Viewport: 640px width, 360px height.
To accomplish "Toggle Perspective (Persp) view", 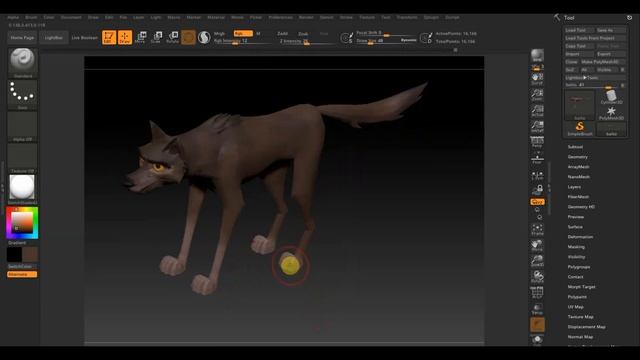I will click(537, 142).
